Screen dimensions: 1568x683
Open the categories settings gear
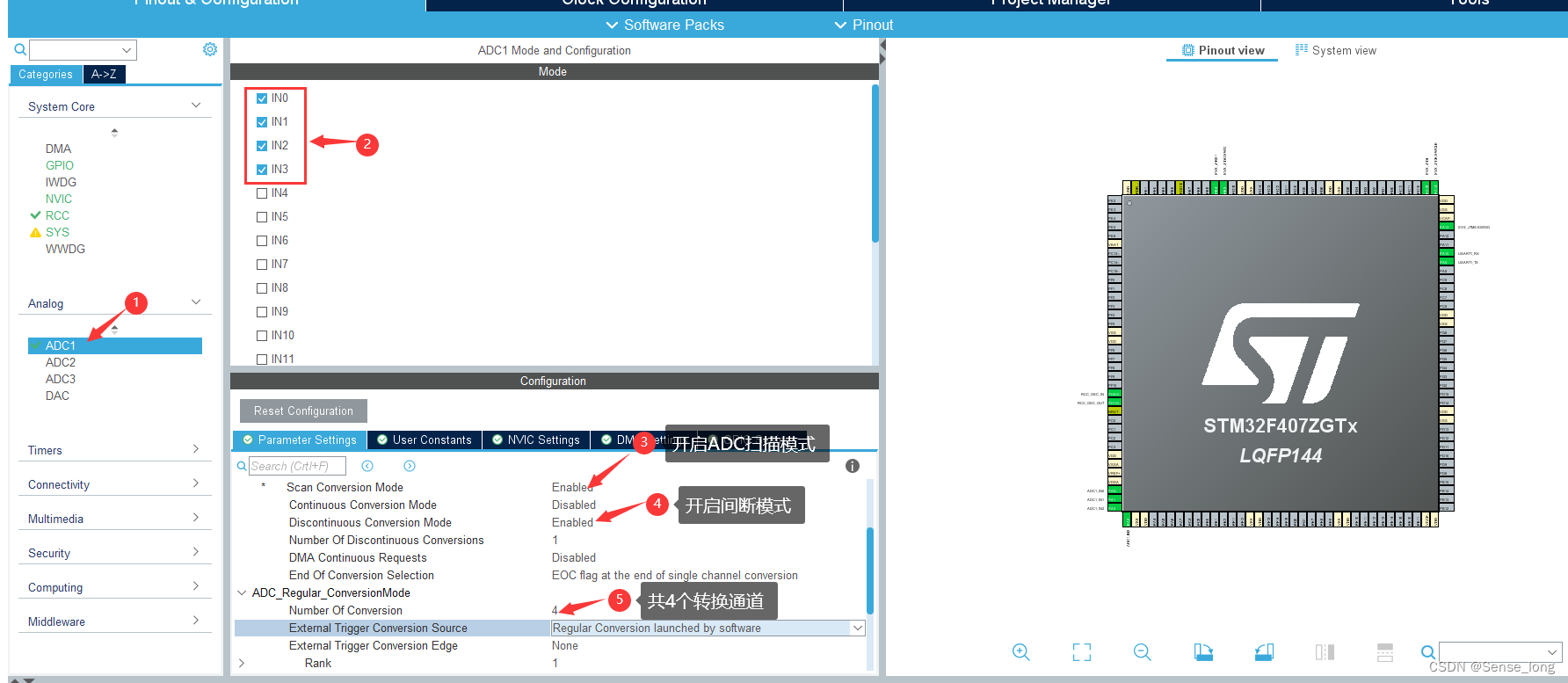[x=210, y=49]
